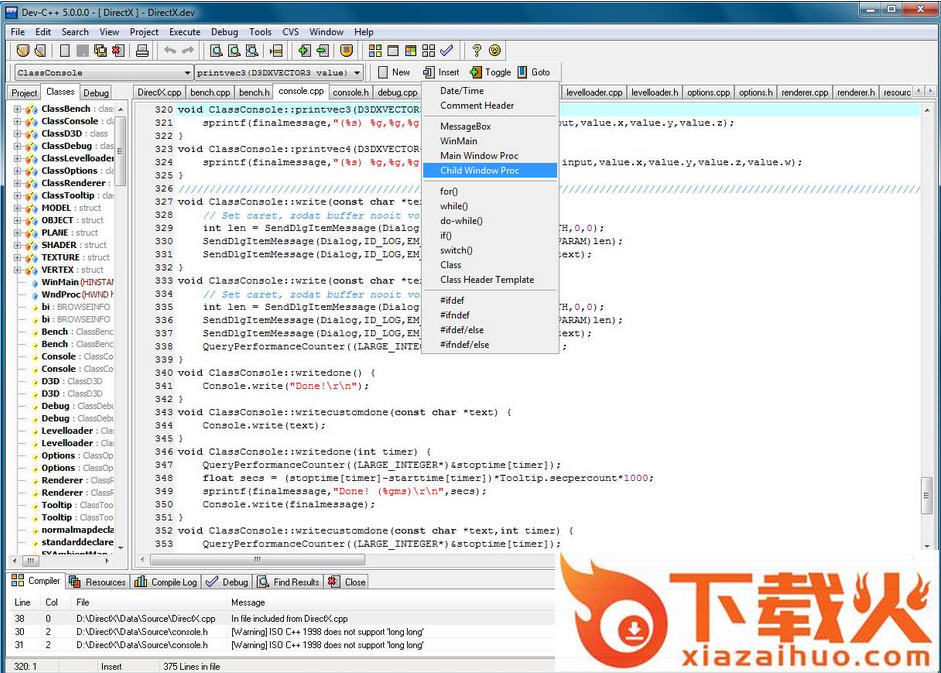Screen dimensions: 941x673
Task: Click the About smiley face icon
Action: [495, 51]
